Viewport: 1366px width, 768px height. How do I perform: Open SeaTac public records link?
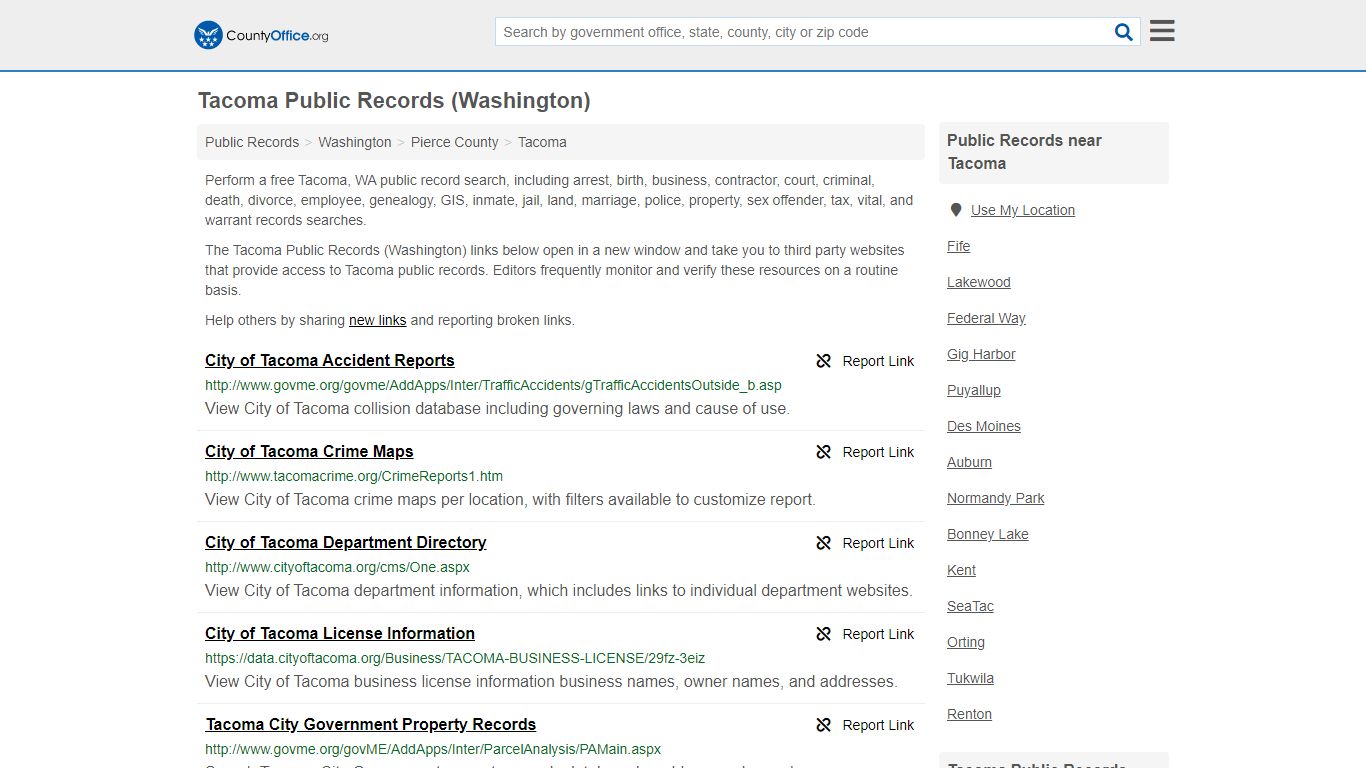[970, 606]
